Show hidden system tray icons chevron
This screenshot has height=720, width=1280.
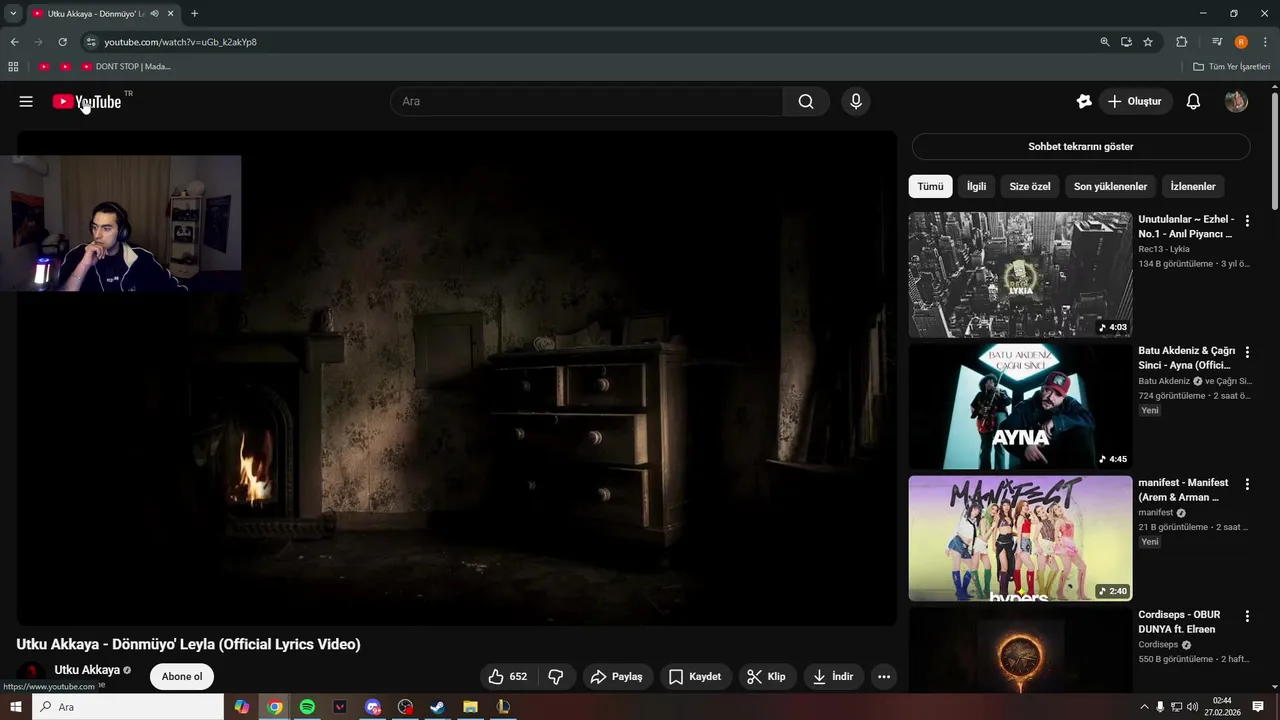[x=1144, y=707]
